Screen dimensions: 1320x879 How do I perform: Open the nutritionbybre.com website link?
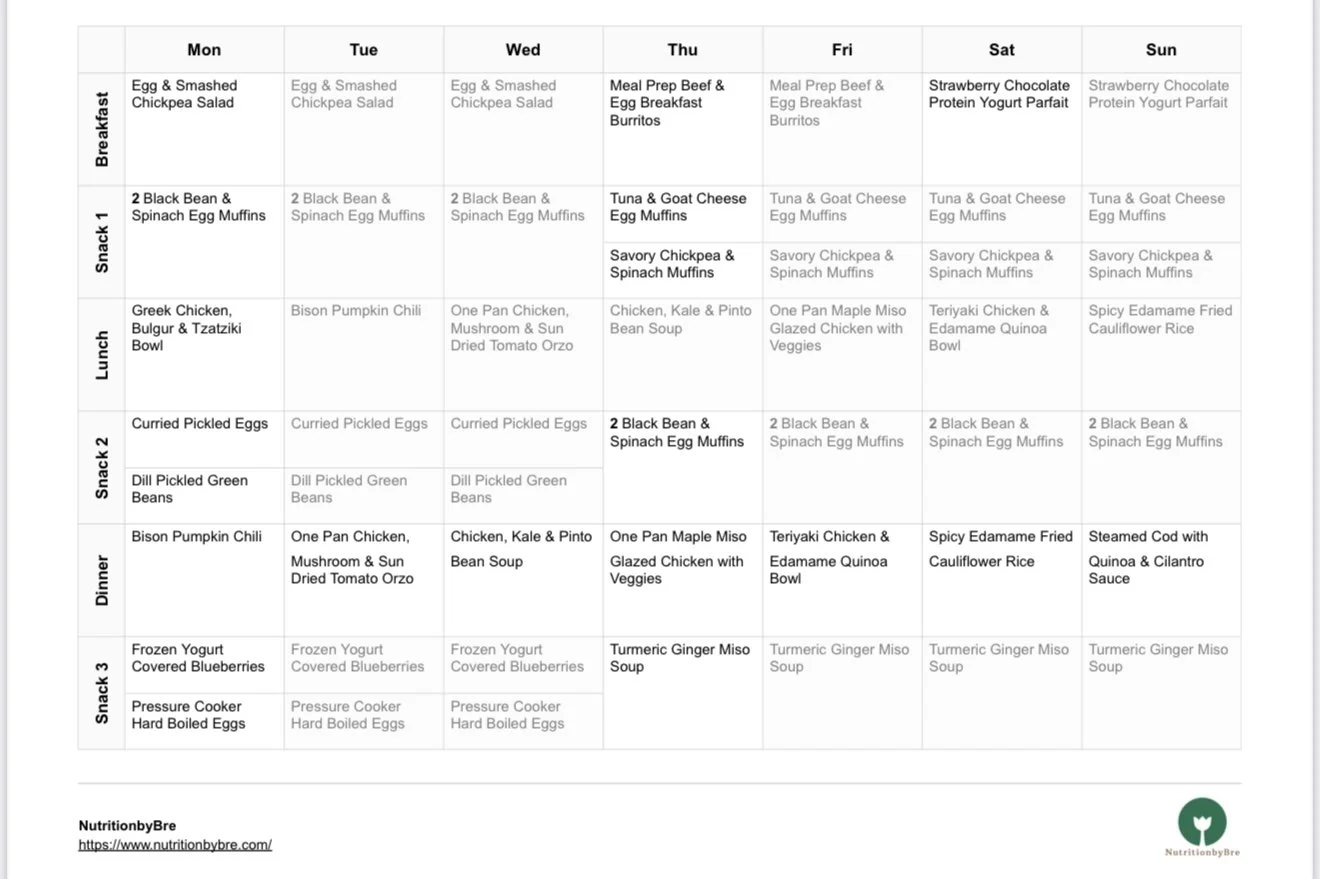[x=175, y=845]
